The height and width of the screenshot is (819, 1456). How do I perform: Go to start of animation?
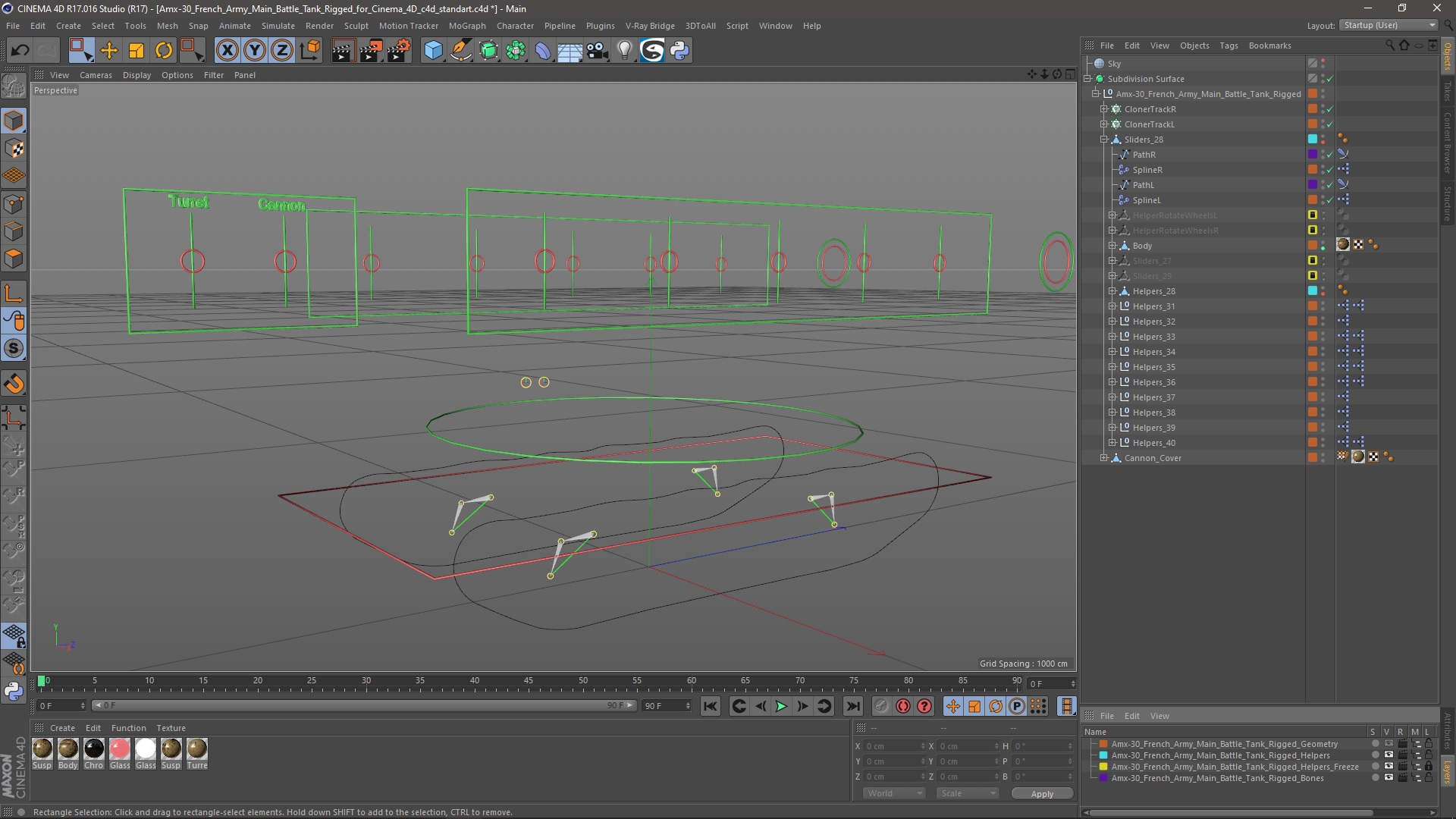(710, 707)
